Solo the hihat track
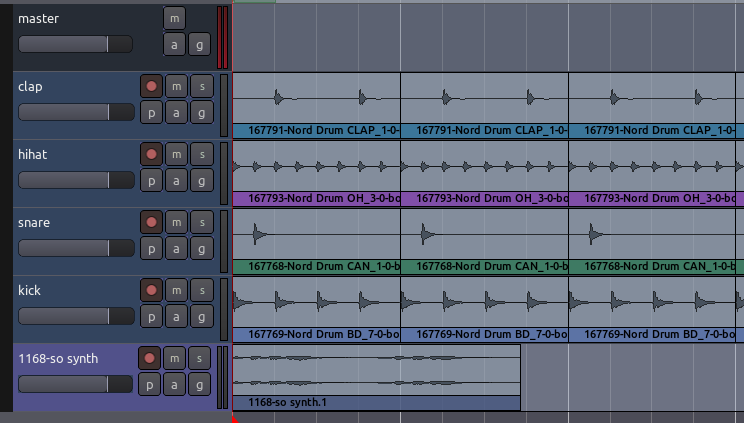 202,154
